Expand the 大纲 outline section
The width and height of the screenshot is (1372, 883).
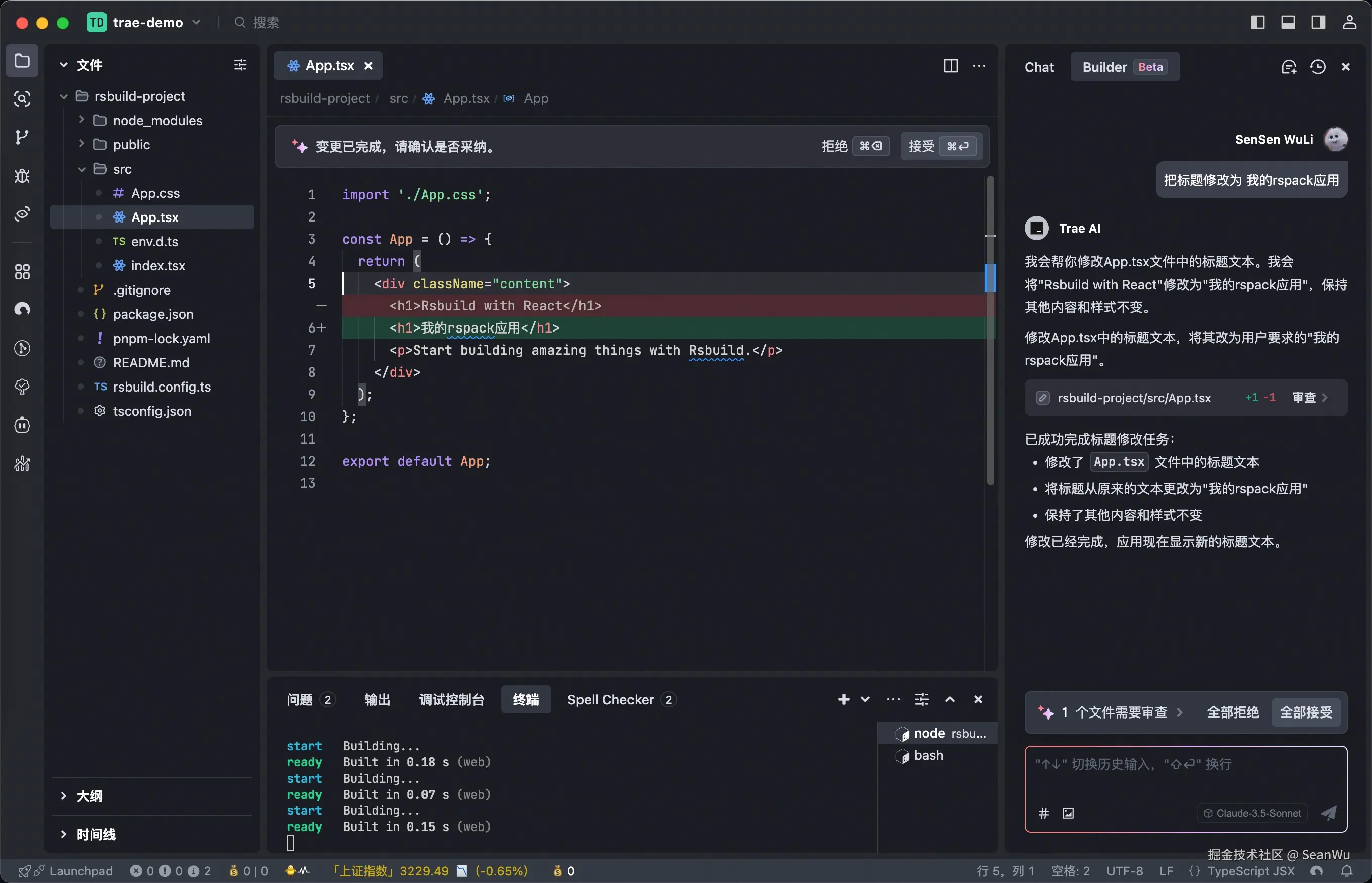89,796
